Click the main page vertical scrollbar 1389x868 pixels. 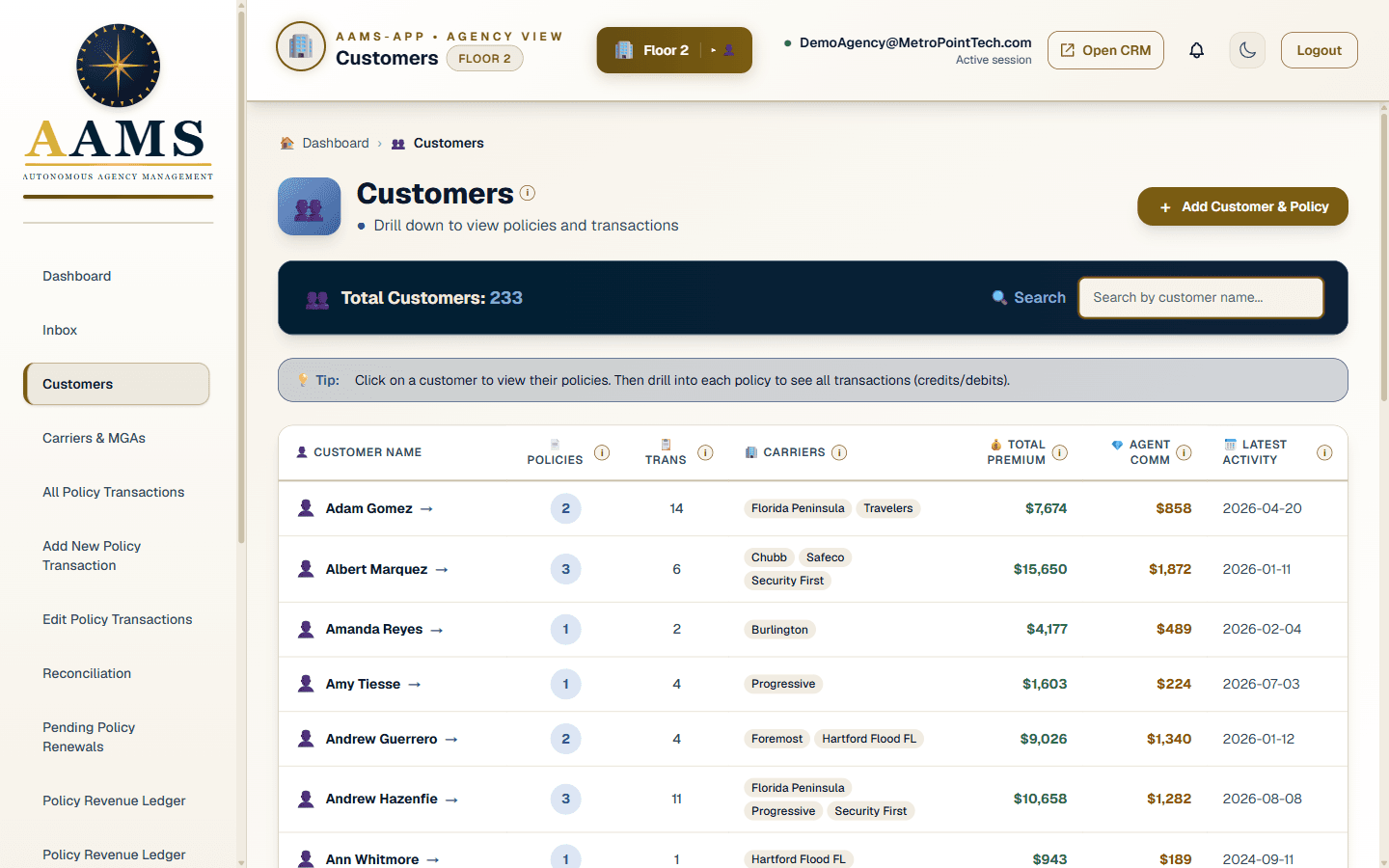click(1383, 258)
